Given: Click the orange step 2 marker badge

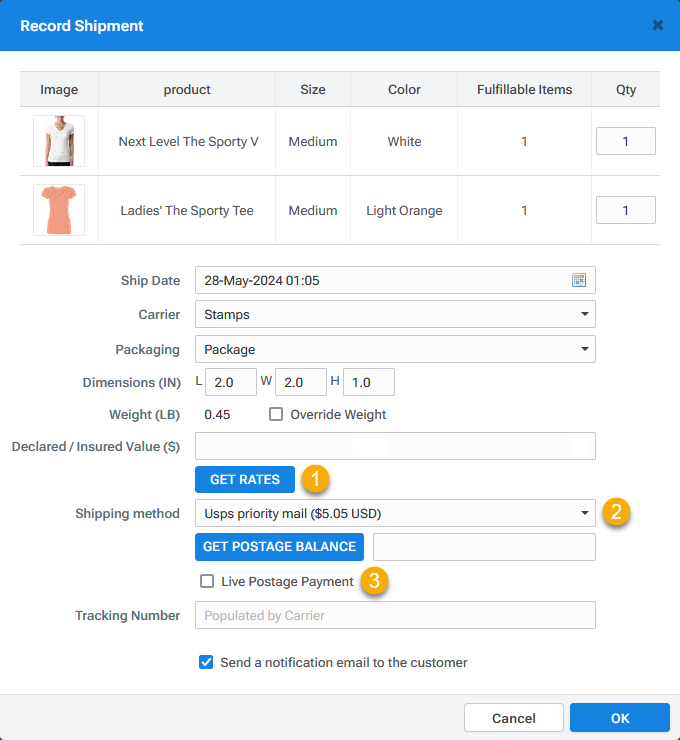Looking at the screenshot, I should [616, 514].
